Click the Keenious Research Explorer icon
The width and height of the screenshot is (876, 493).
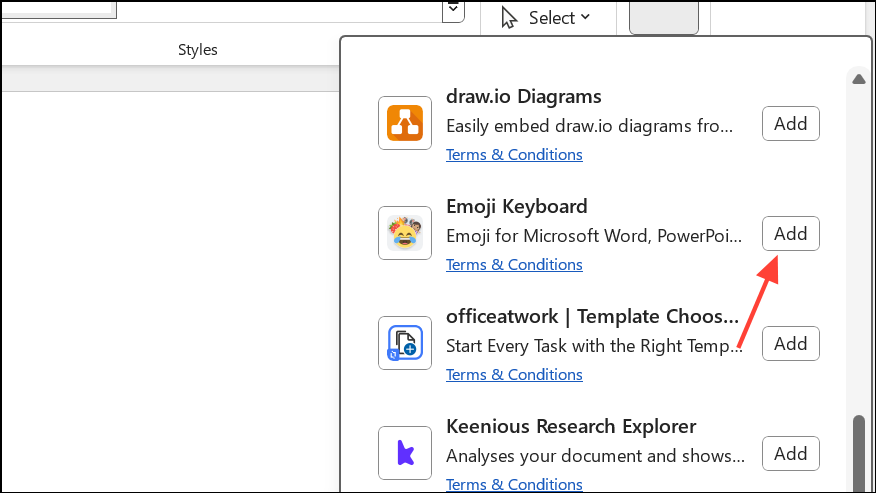[405, 453]
